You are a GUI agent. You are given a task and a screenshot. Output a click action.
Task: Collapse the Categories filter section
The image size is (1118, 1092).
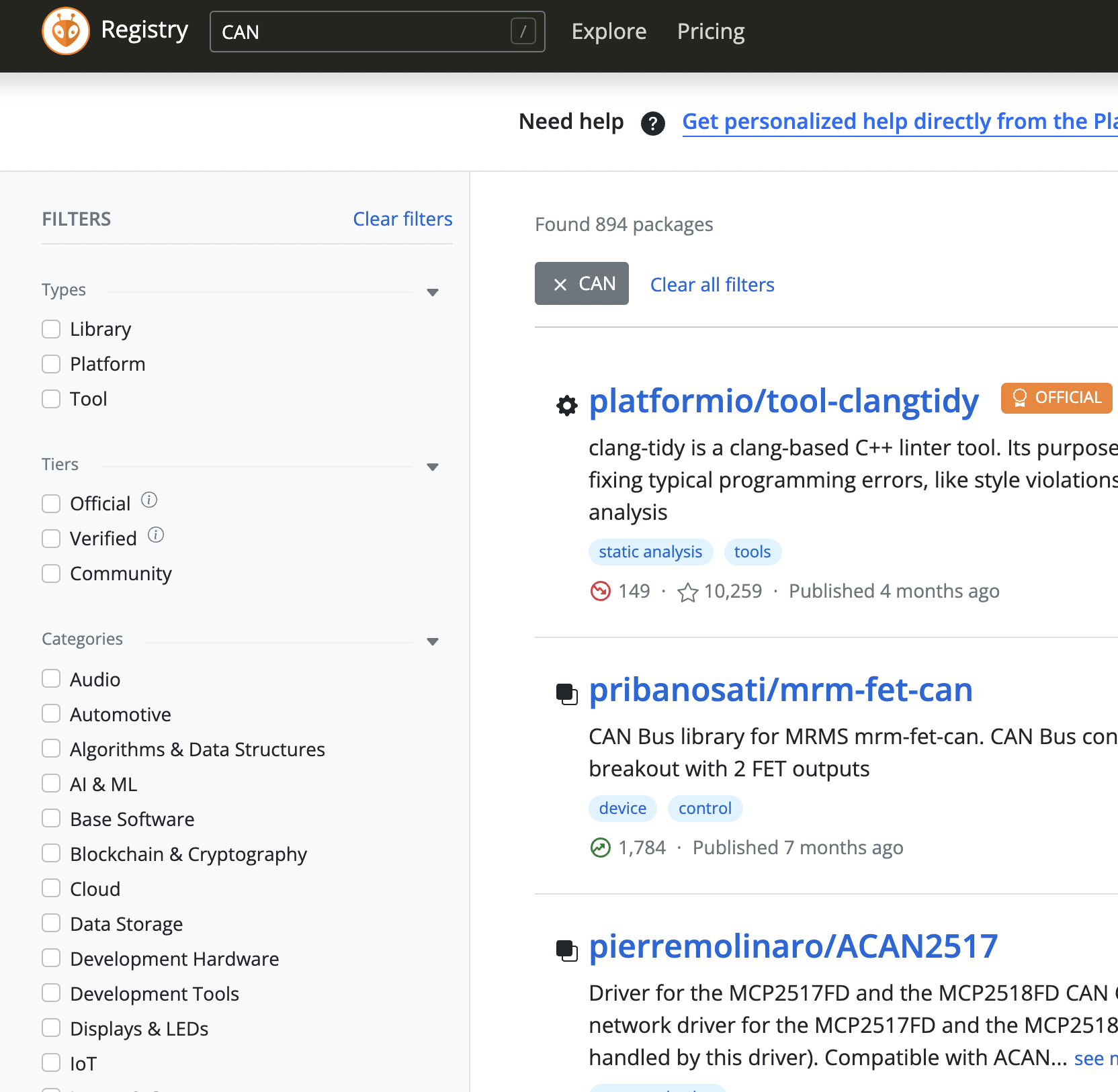point(433,641)
